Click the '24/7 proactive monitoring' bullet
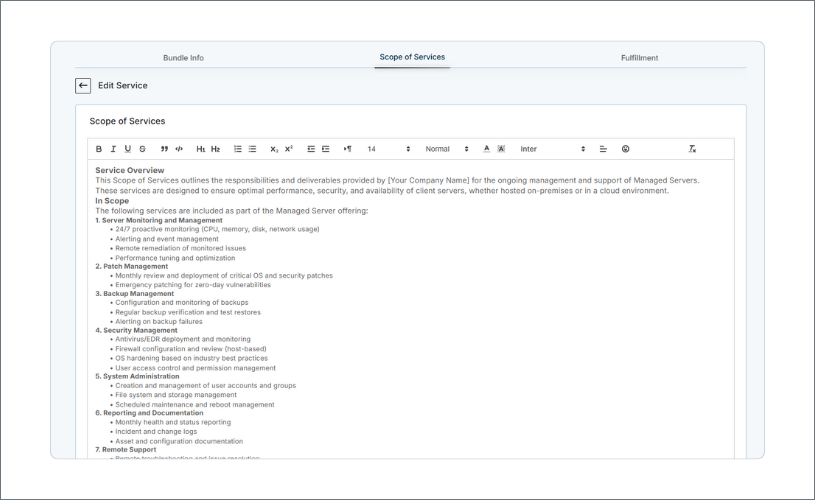815x500 pixels. 217,229
